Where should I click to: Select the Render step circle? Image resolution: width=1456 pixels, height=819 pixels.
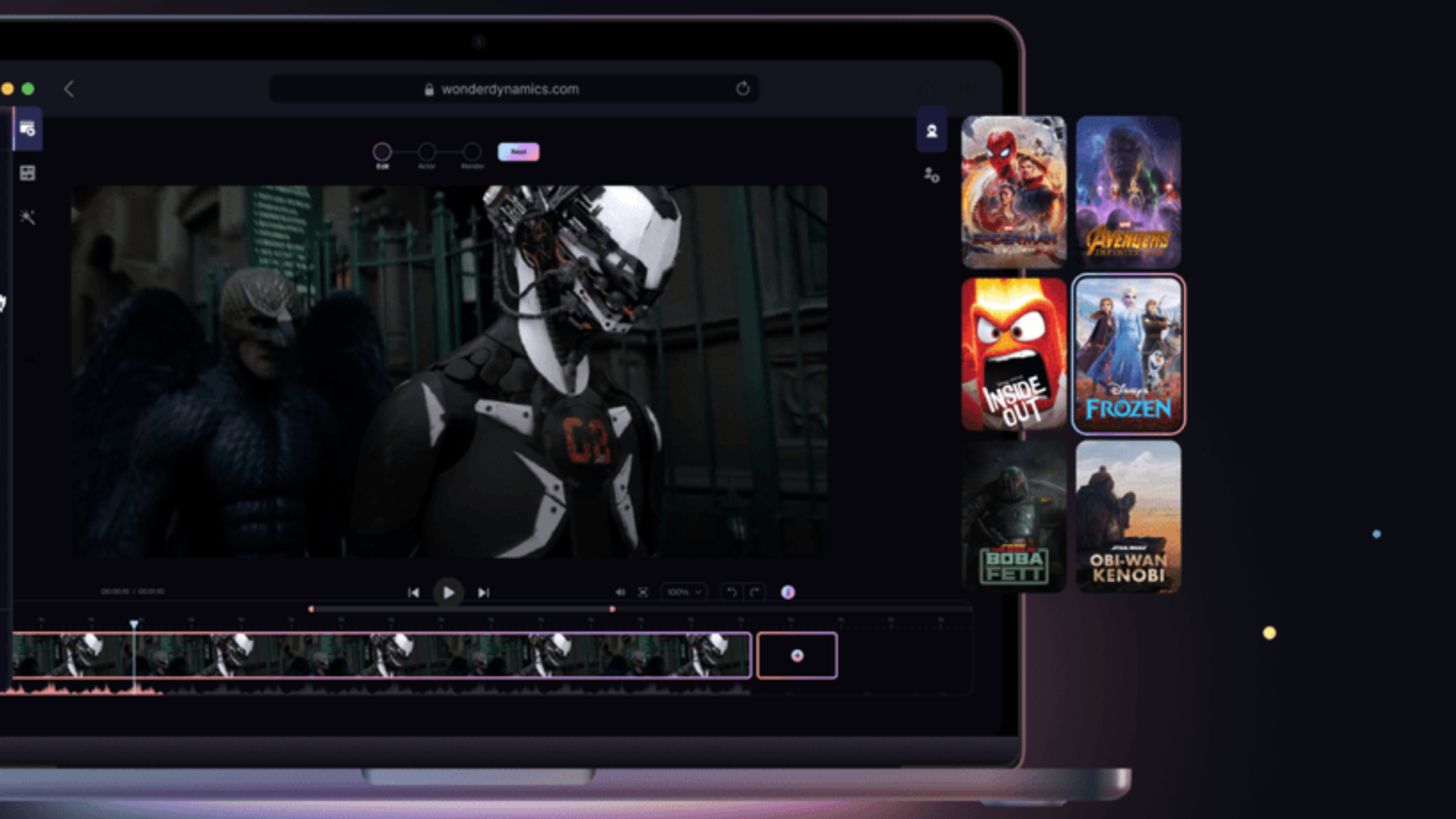472,152
